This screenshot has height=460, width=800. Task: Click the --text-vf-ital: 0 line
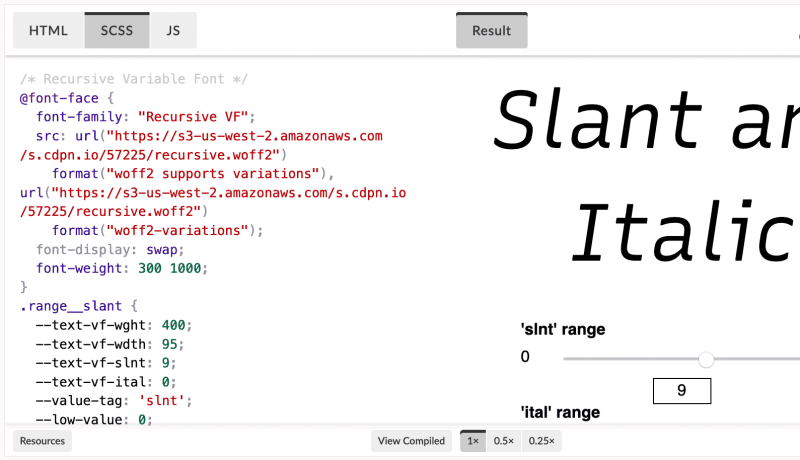coord(106,382)
